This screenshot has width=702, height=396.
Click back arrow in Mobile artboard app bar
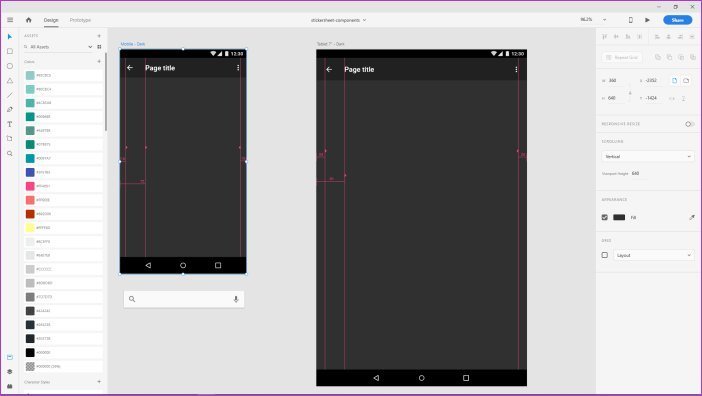[130, 68]
